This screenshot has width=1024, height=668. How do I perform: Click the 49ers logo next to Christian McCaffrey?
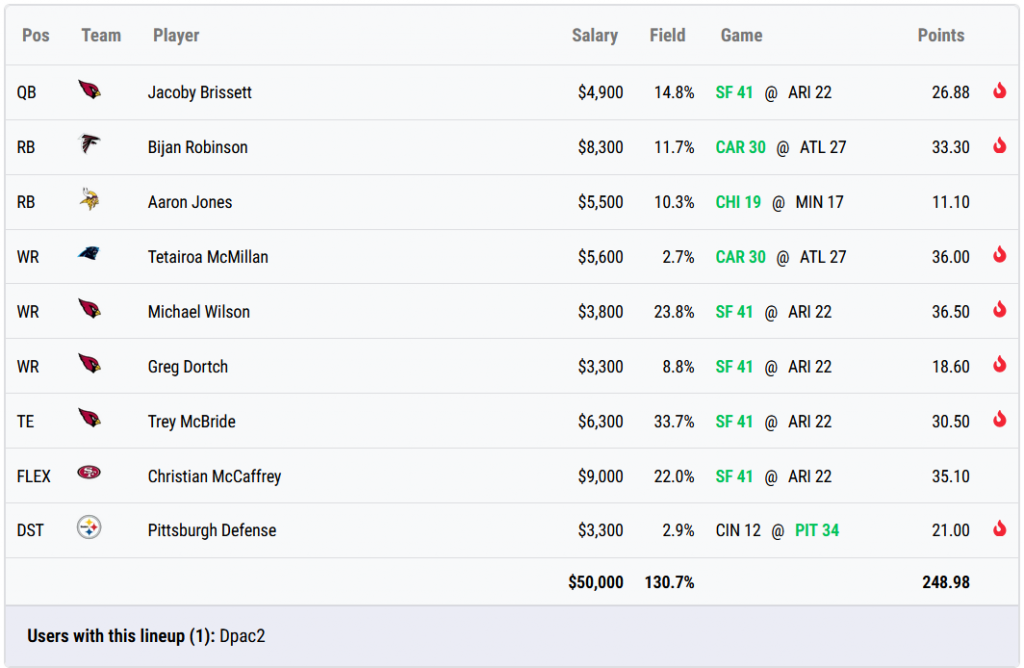point(89,474)
